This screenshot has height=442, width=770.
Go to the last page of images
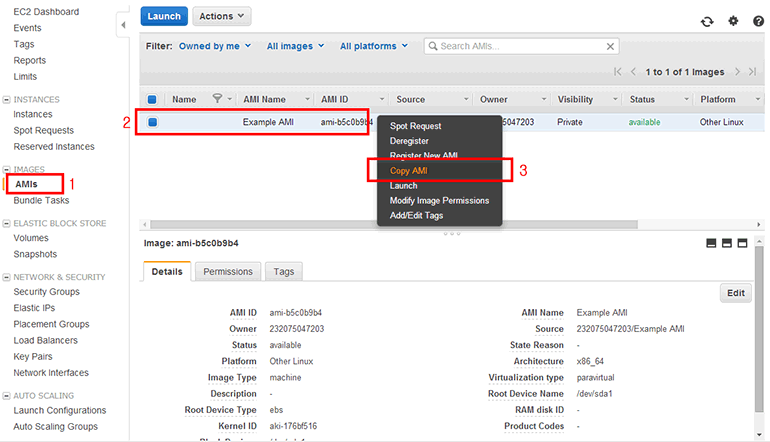click(751, 72)
